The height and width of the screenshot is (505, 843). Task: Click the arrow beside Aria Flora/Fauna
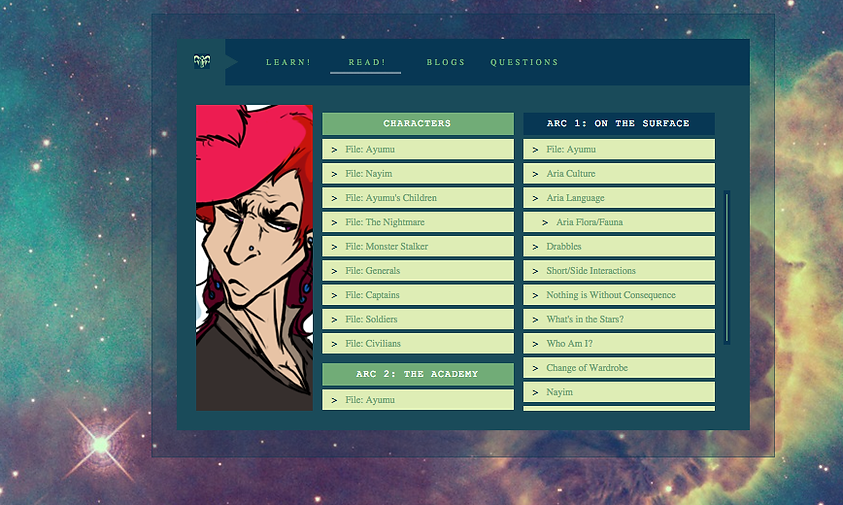click(x=545, y=223)
